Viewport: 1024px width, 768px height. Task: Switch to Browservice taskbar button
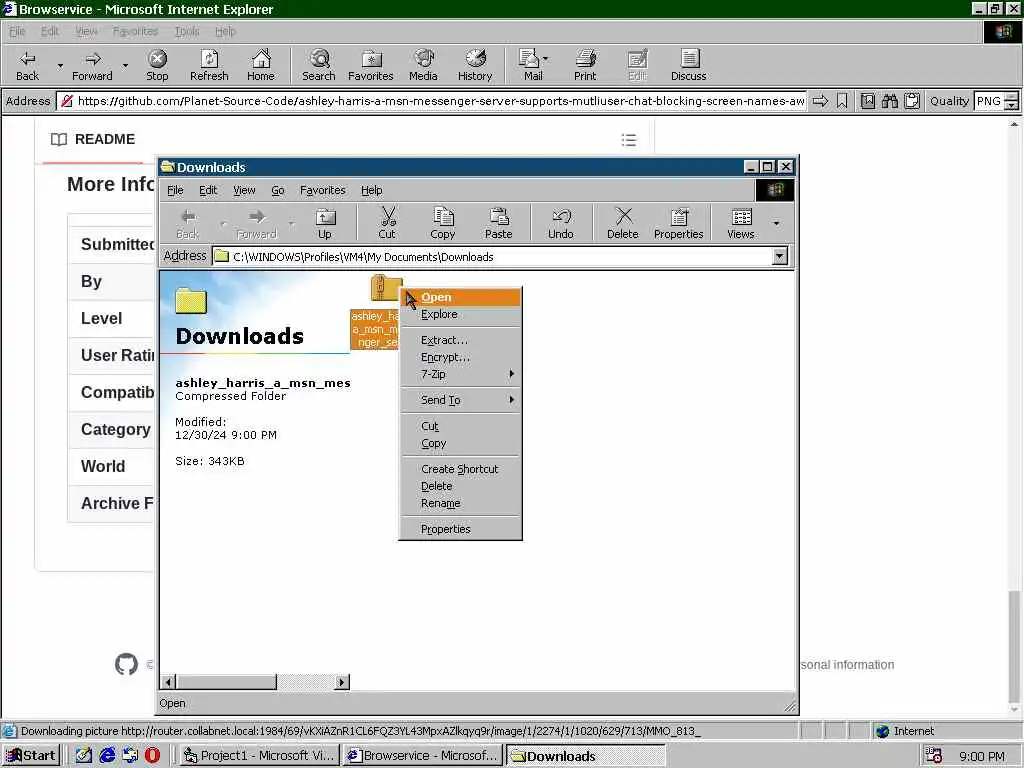click(x=423, y=755)
